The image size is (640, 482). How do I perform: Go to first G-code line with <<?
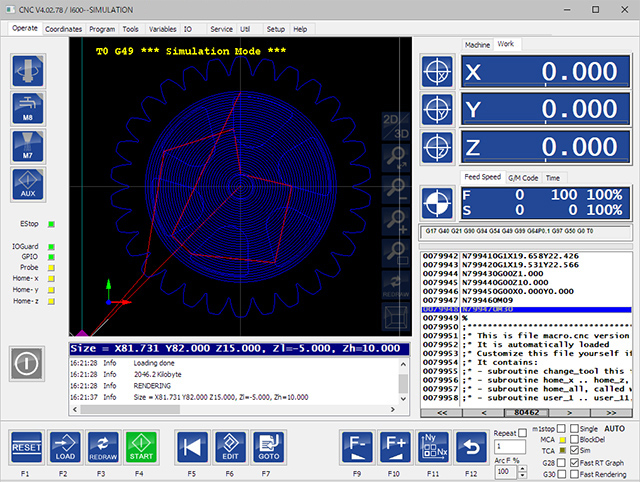click(441, 411)
